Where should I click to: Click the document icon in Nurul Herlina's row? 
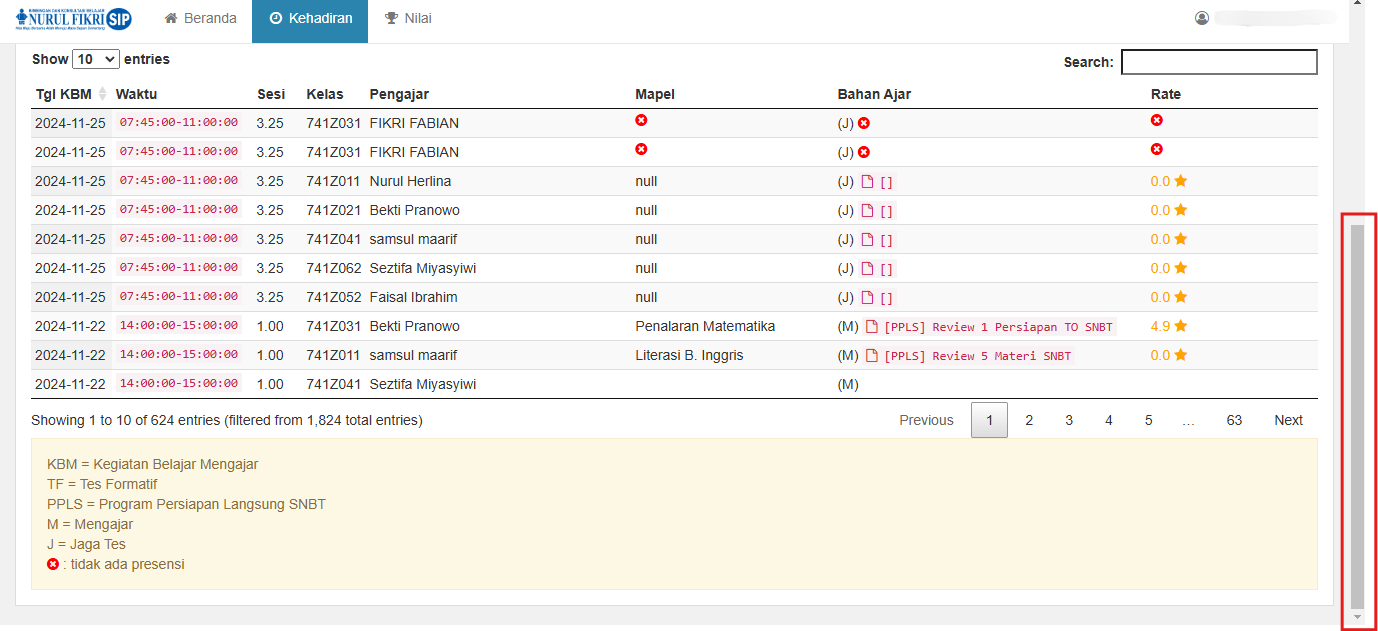868,182
